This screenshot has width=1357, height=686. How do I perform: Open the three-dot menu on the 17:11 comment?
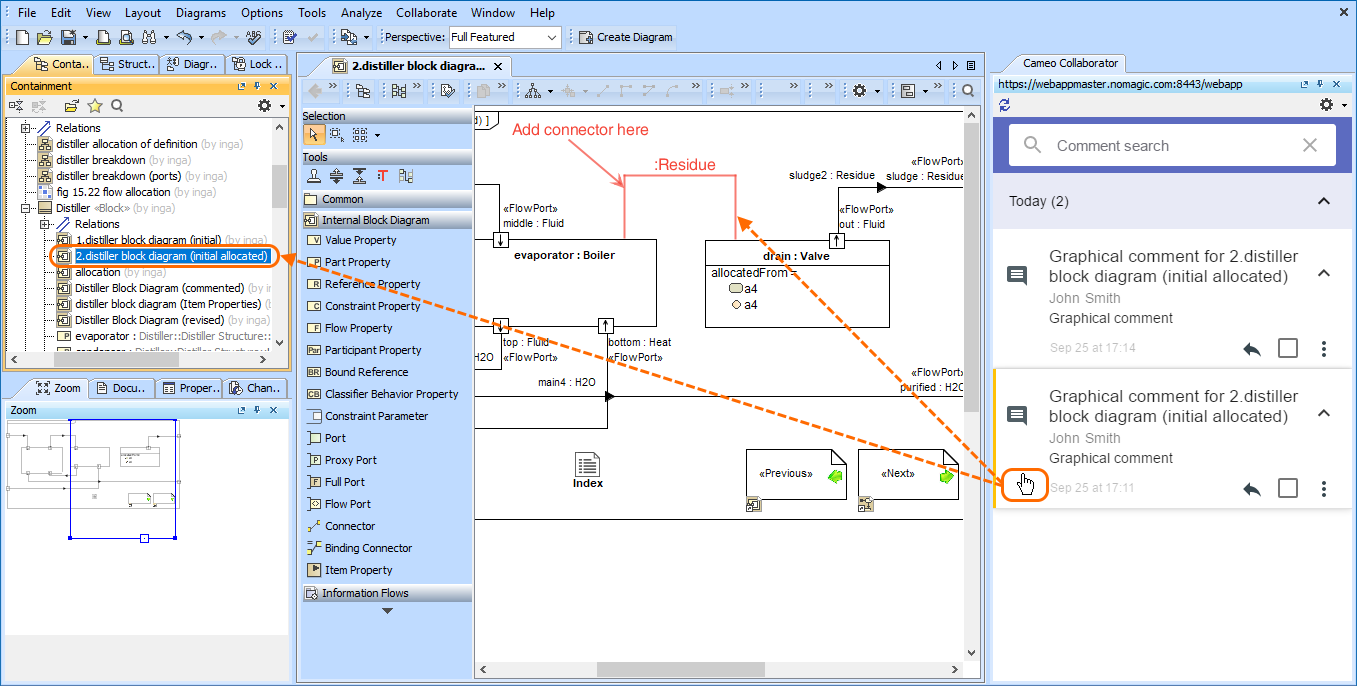(x=1324, y=488)
